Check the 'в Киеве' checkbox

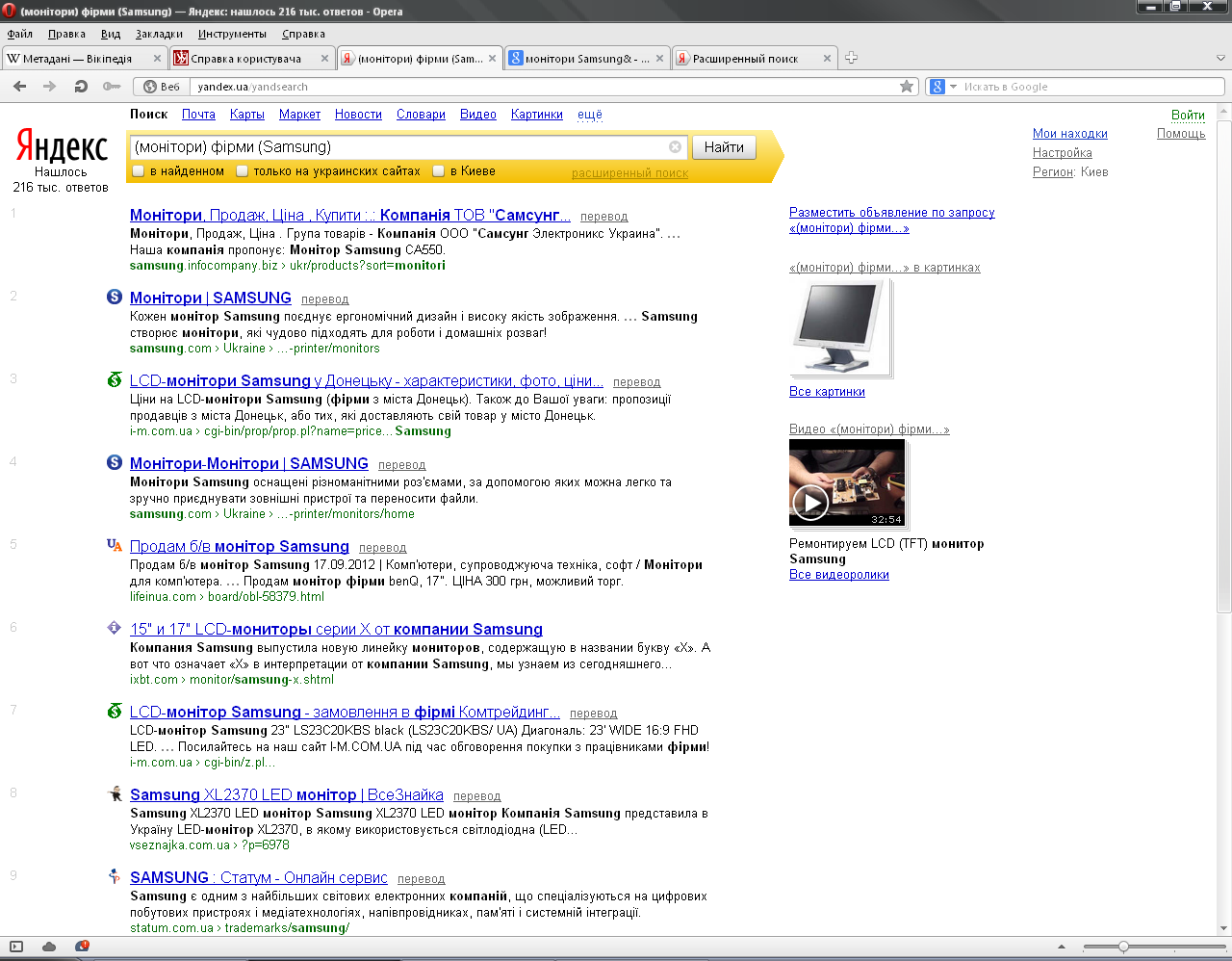click(439, 171)
